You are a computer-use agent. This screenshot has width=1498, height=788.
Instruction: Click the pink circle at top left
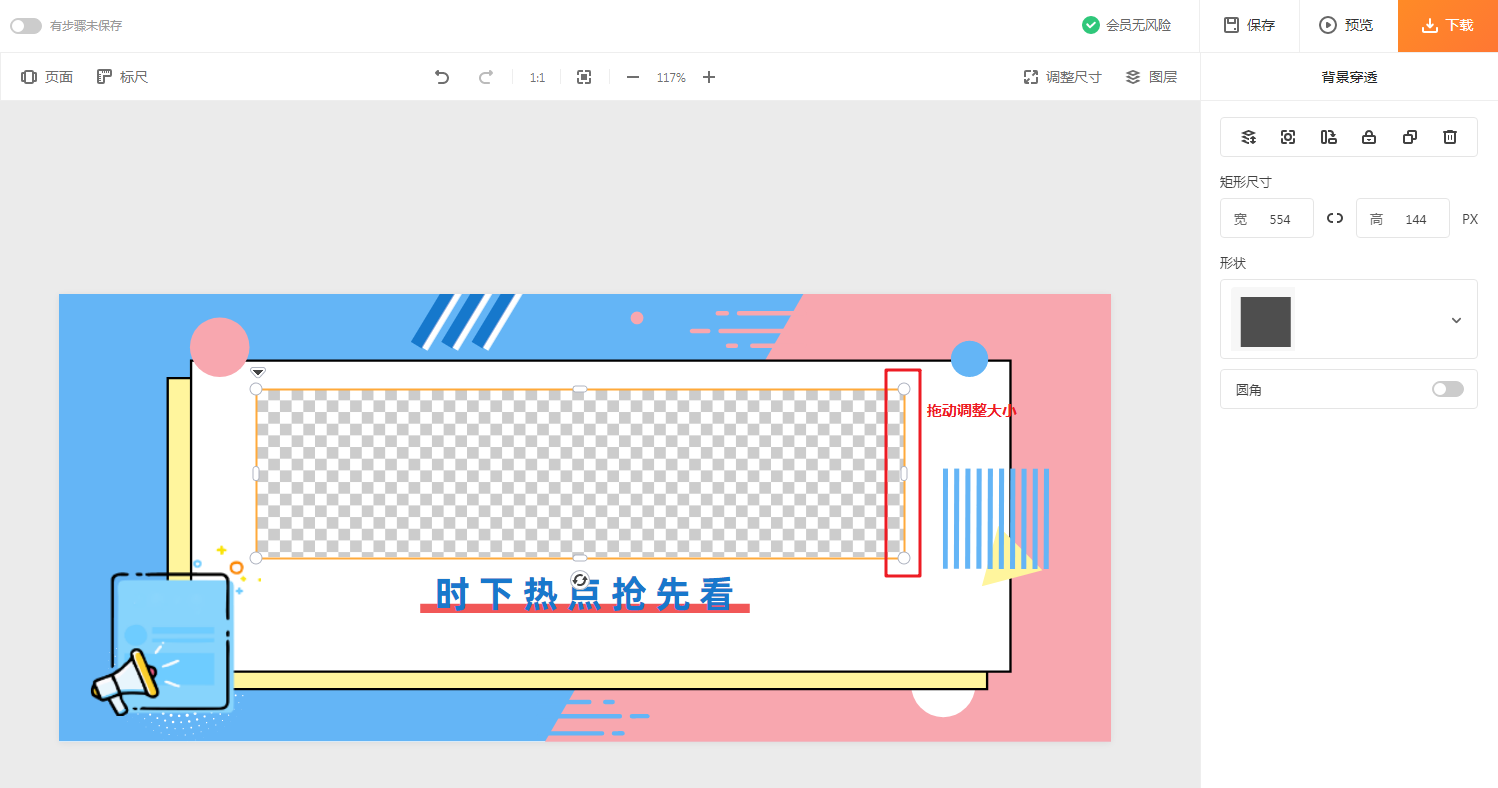(x=220, y=347)
